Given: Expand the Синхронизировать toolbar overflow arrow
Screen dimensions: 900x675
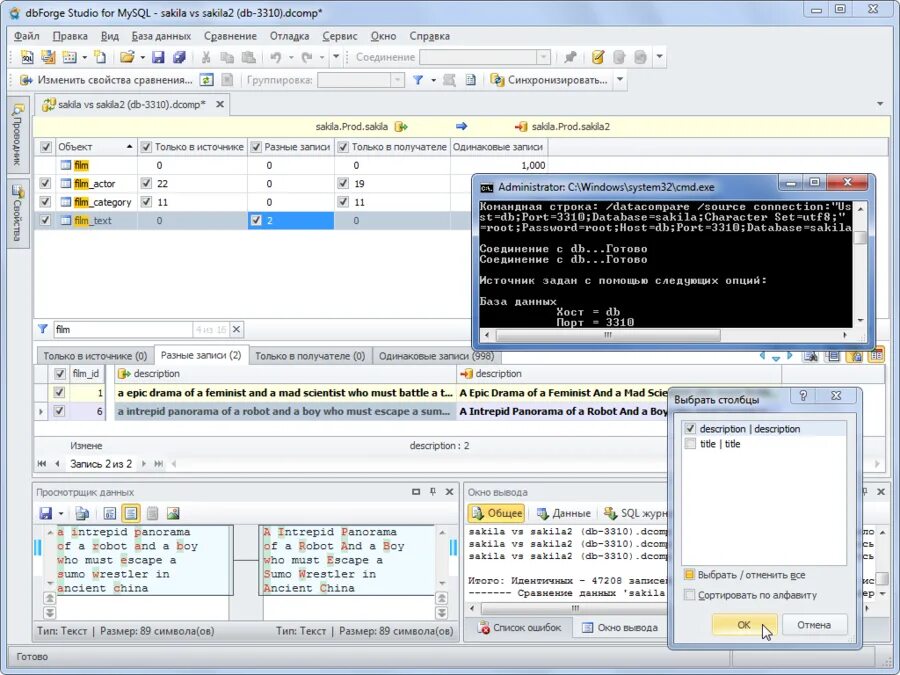Looking at the screenshot, I should pos(620,80).
